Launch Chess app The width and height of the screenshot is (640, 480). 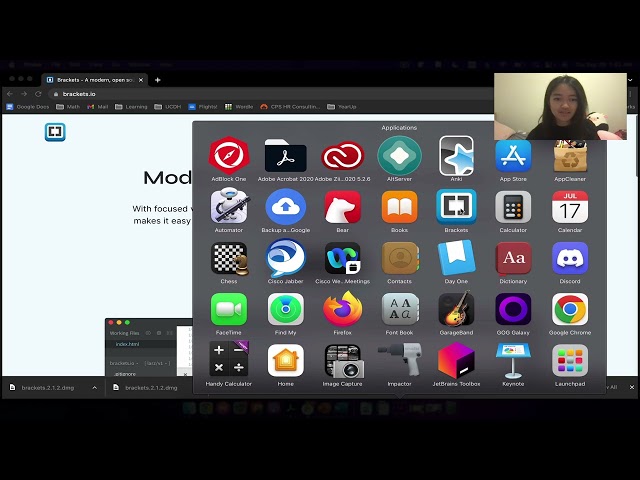pos(229,259)
